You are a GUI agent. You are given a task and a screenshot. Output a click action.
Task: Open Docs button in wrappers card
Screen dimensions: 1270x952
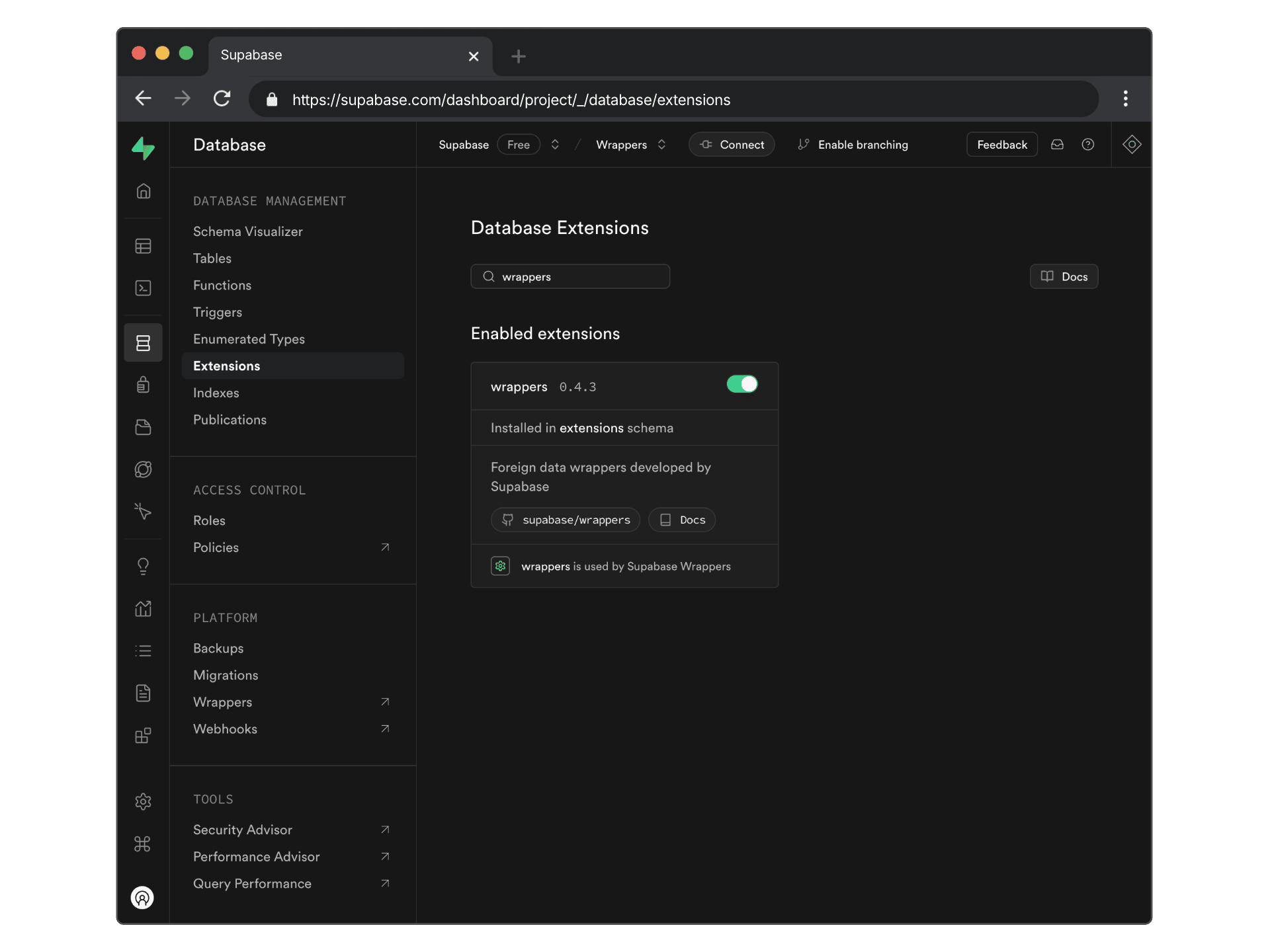click(682, 520)
